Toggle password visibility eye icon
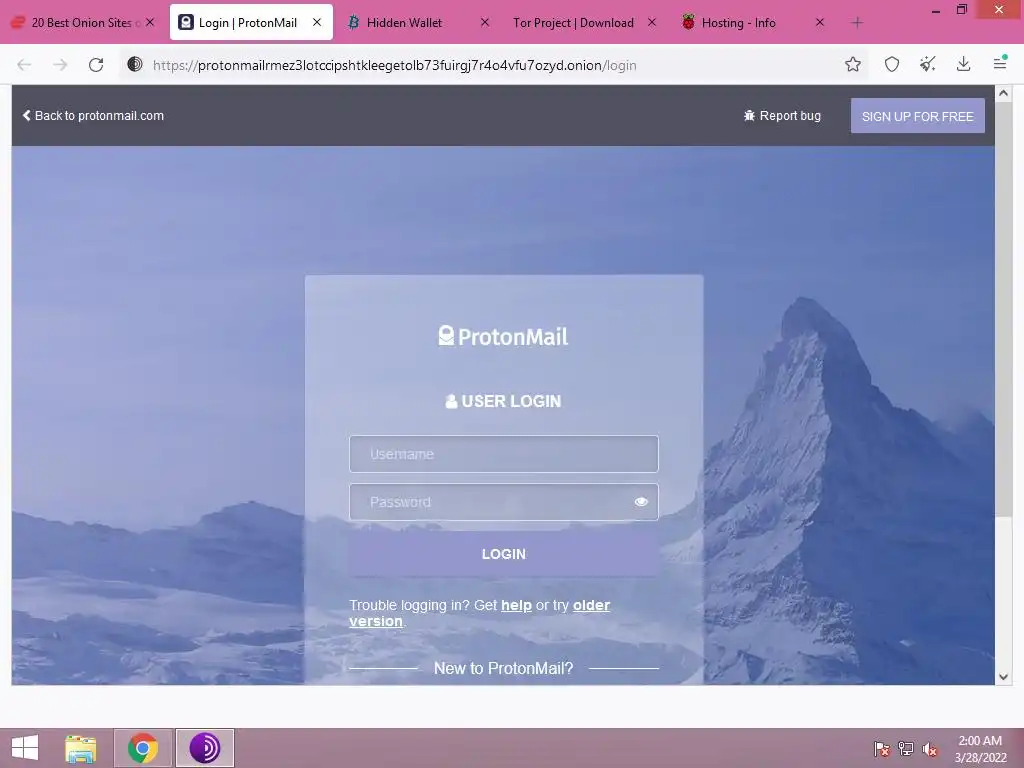1024x768 pixels. point(641,502)
